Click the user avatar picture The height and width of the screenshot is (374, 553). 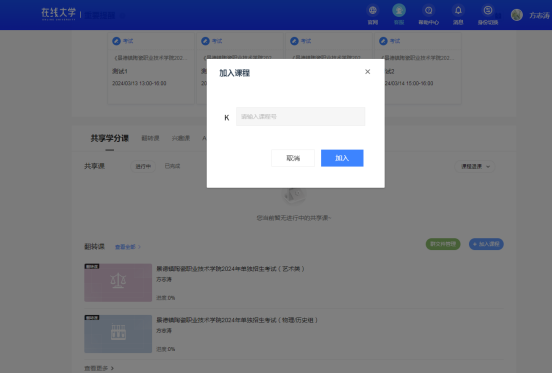pyautogui.click(x=517, y=15)
